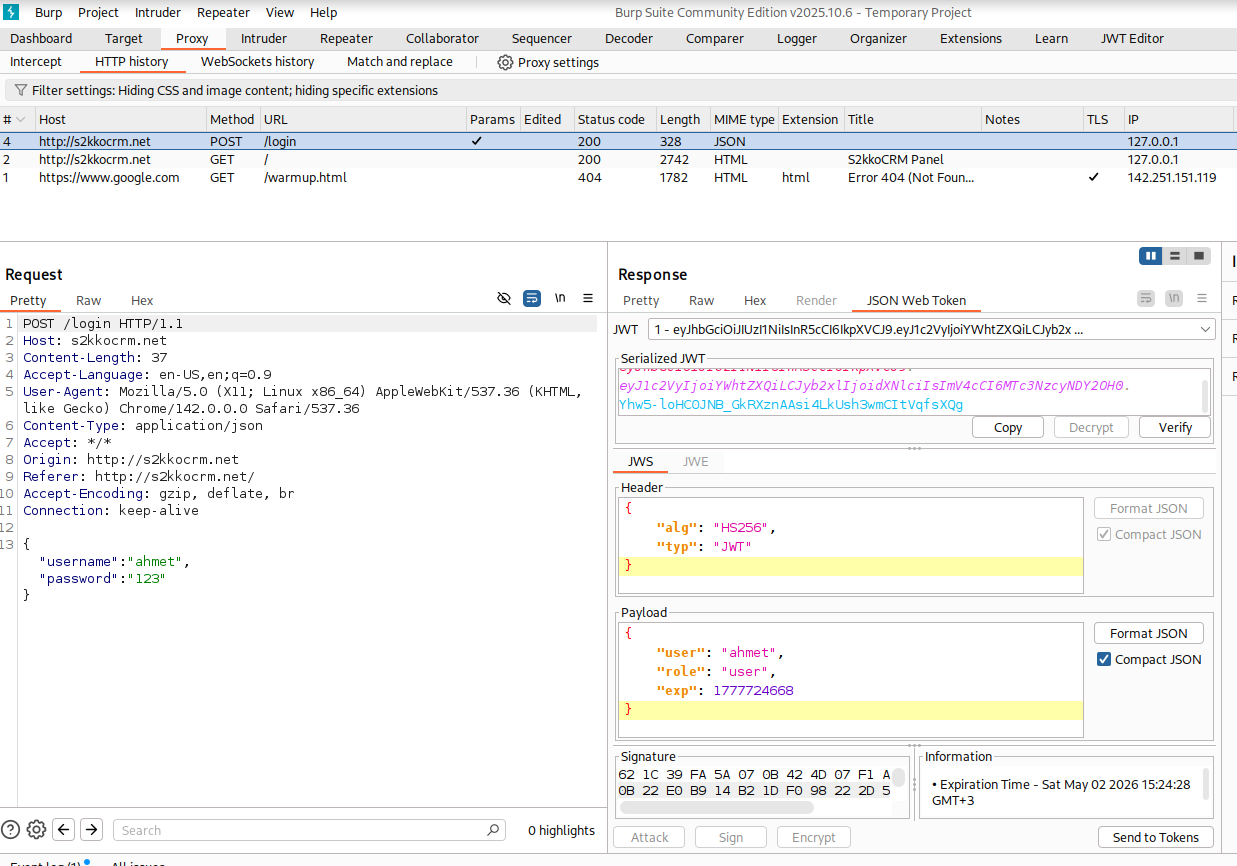Click the Burp Suite logo icon
Viewport: 1237px width, 866px height.
pos(12,12)
